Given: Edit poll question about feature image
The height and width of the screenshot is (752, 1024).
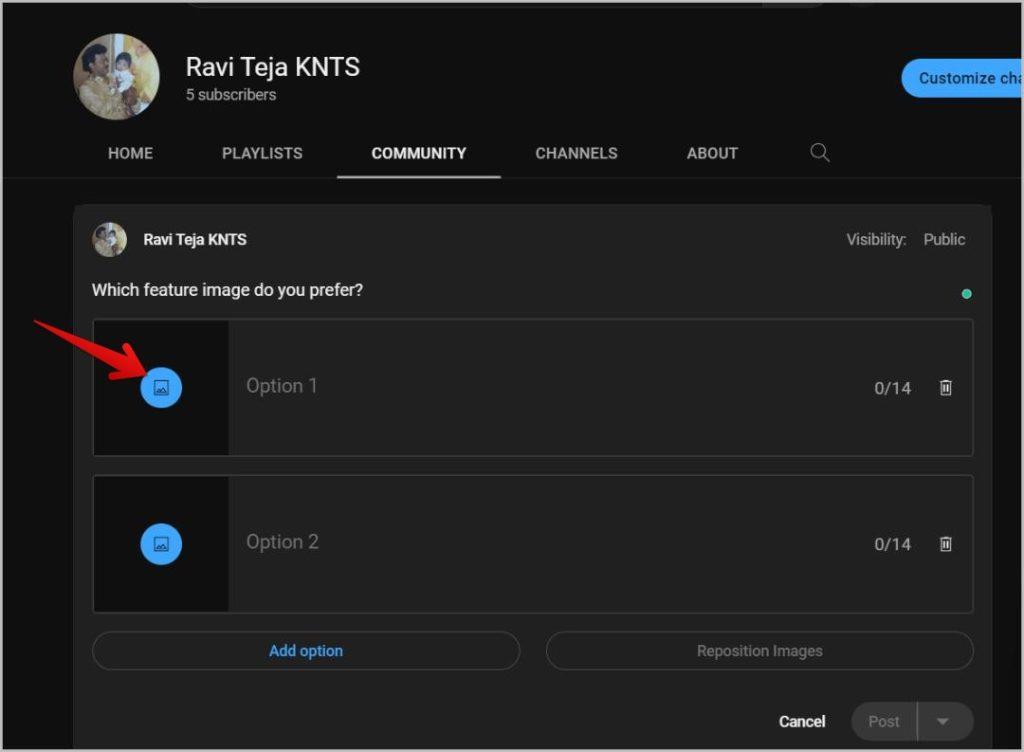Looking at the screenshot, I should tap(227, 290).
